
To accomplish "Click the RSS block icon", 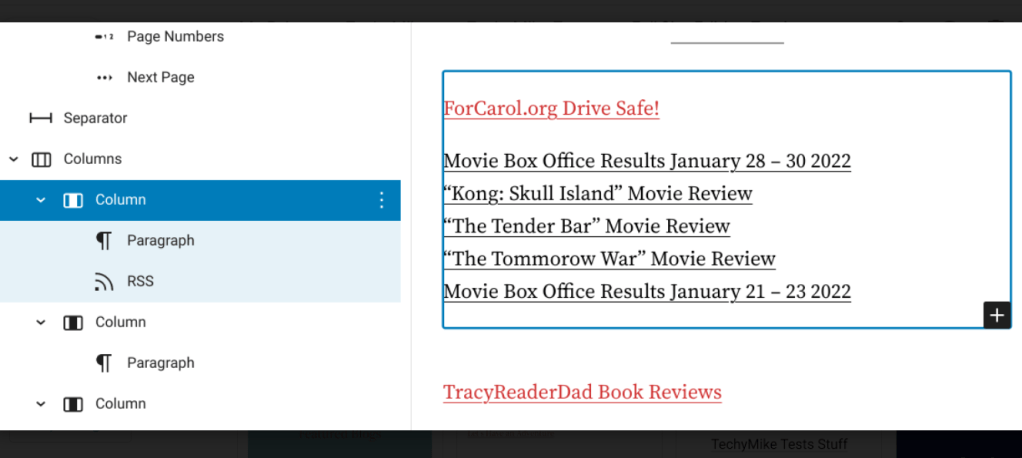I will (x=104, y=282).
